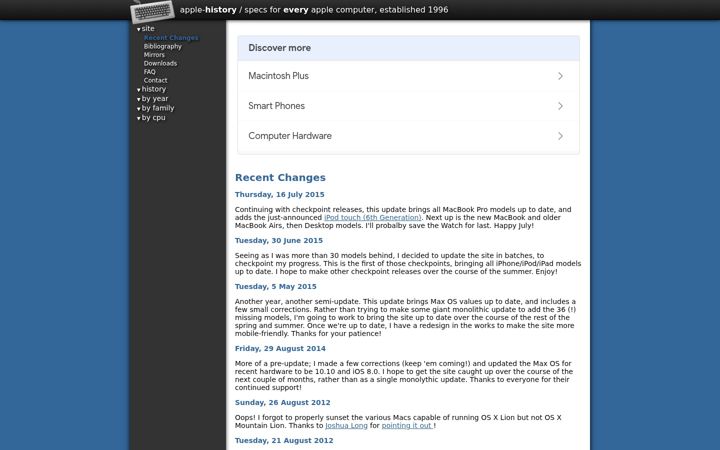Open Smart Phones in Discover more
720x450 pixels.
coord(408,106)
